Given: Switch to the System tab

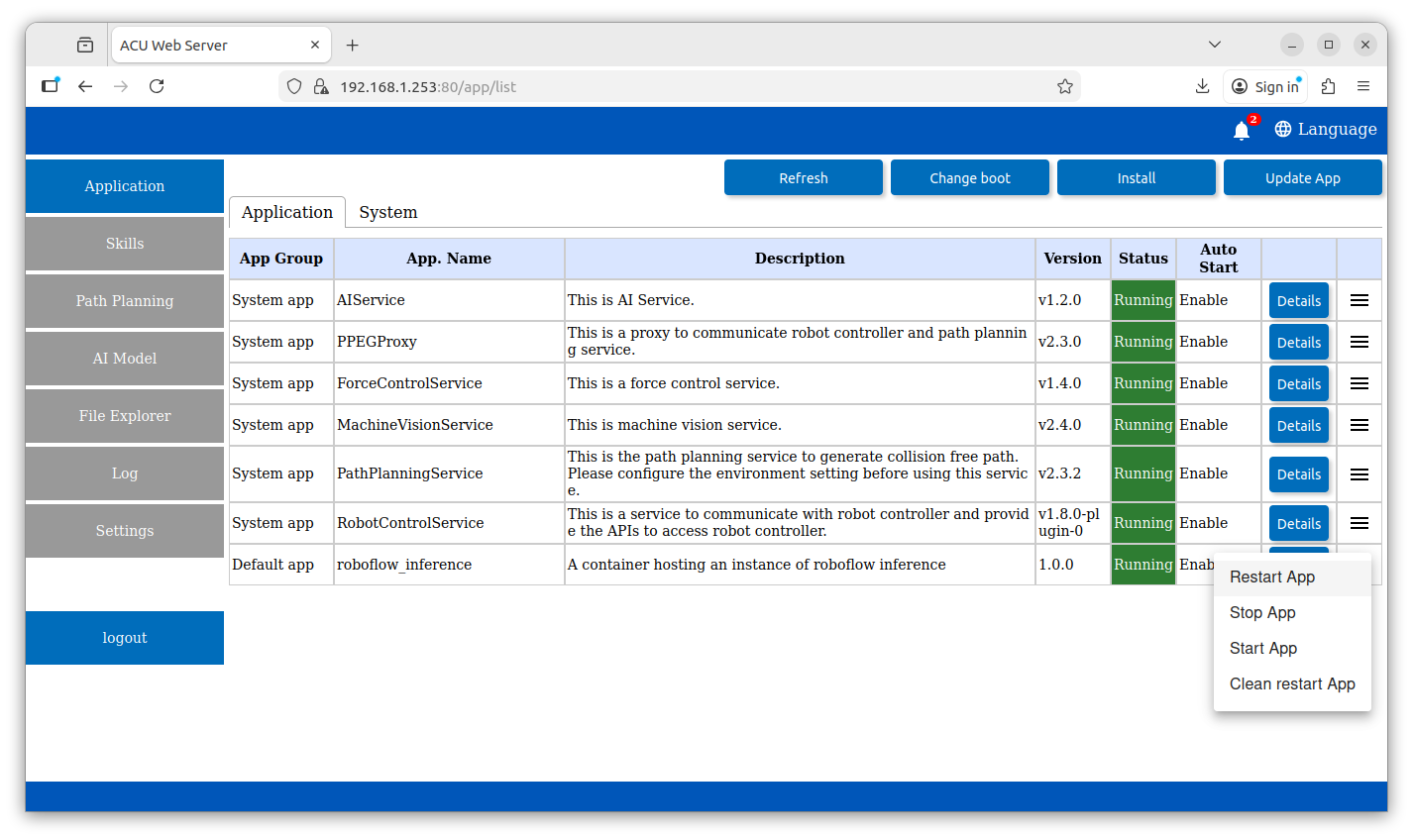Looking at the screenshot, I should coord(388,212).
